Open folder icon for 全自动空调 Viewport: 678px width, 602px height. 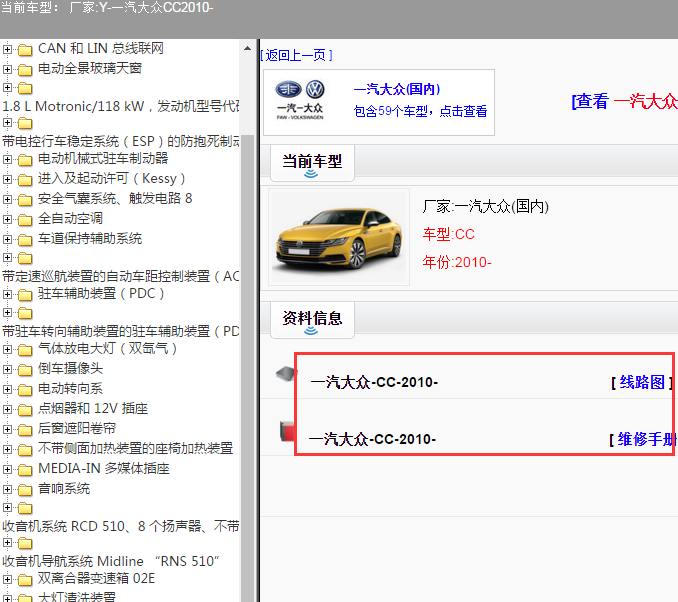[x=25, y=219]
